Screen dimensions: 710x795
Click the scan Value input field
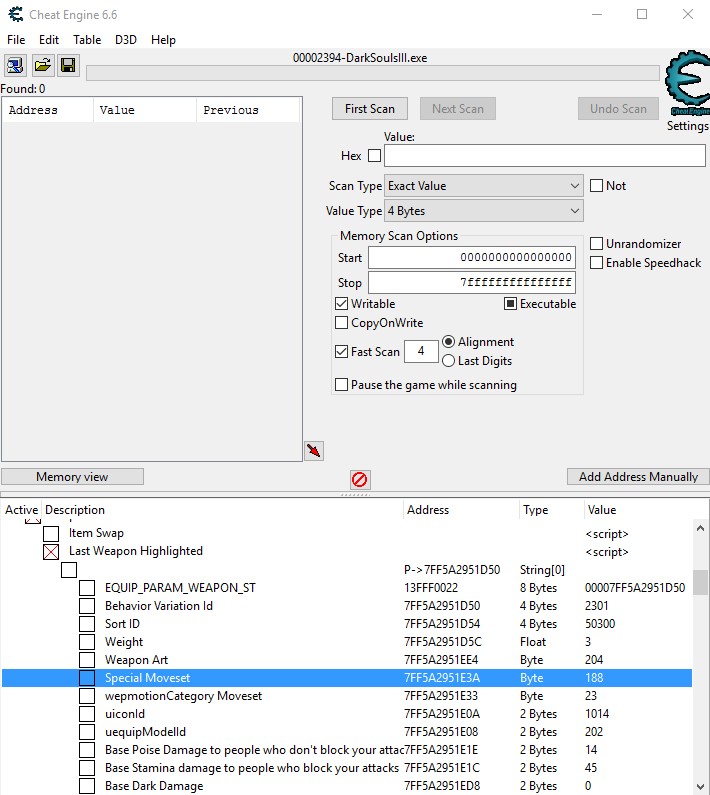coord(545,155)
